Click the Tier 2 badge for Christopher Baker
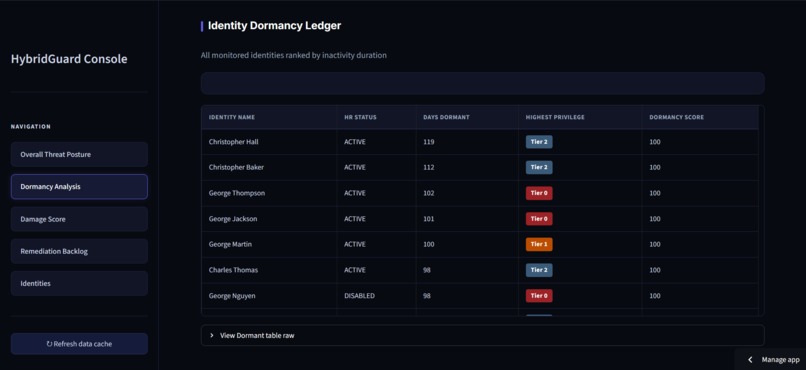The image size is (806, 370). point(539,168)
